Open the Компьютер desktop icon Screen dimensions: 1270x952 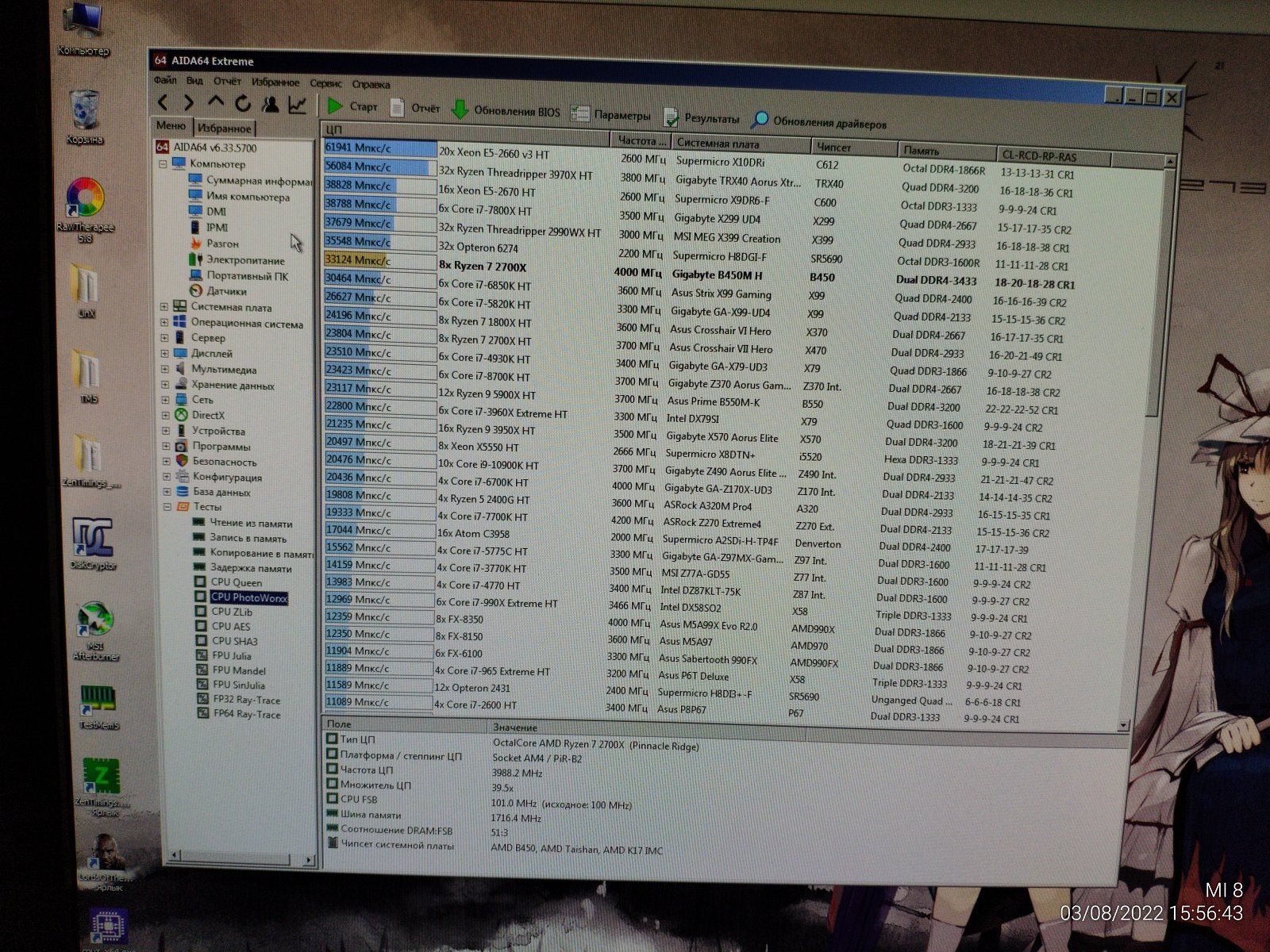click(x=83, y=29)
